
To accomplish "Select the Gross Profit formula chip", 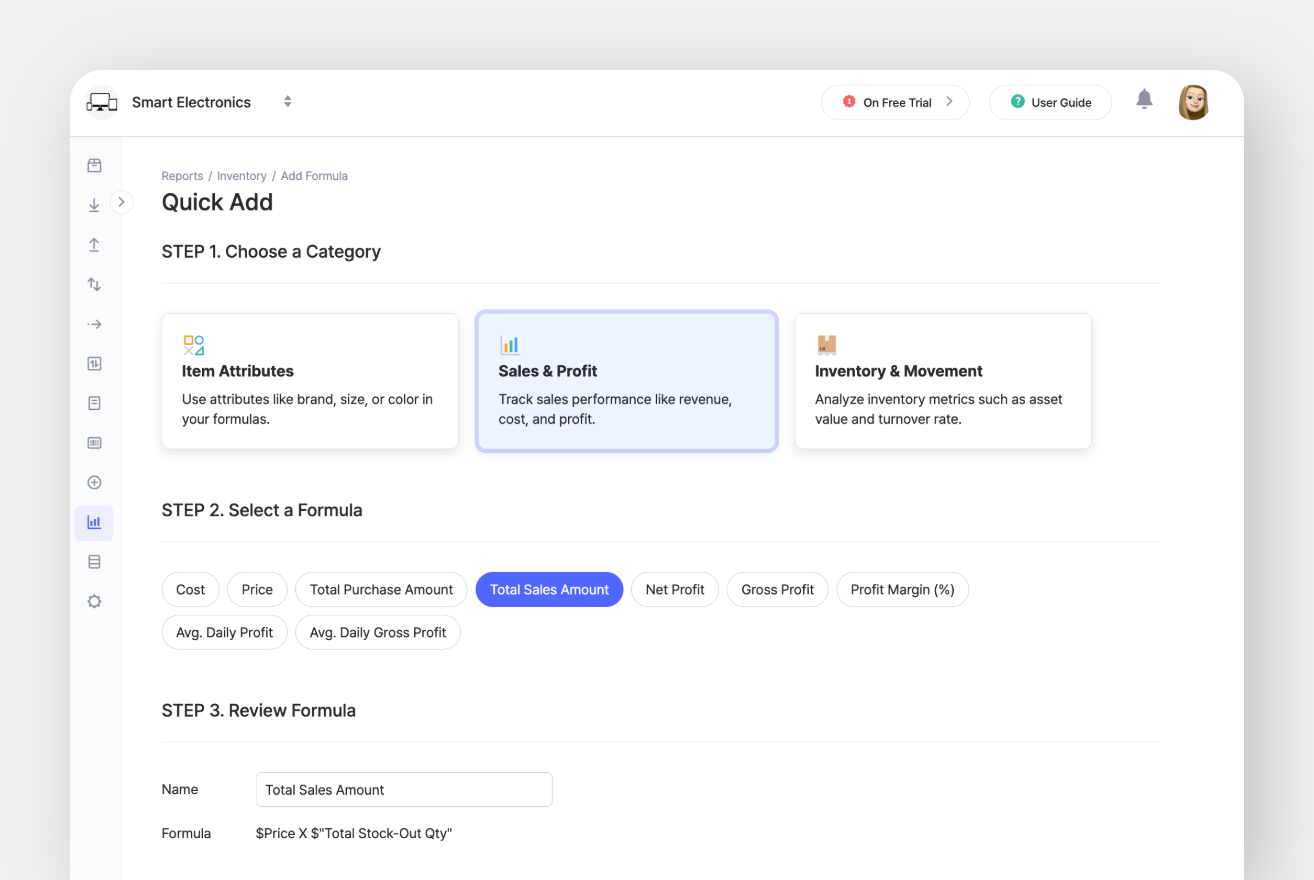I will pyautogui.click(x=777, y=589).
